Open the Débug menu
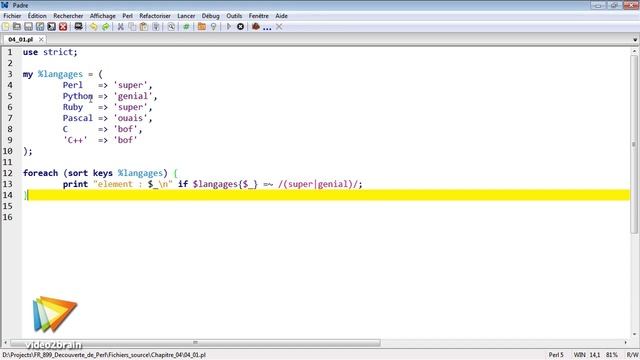This screenshot has height=360, width=640. click(211, 16)
